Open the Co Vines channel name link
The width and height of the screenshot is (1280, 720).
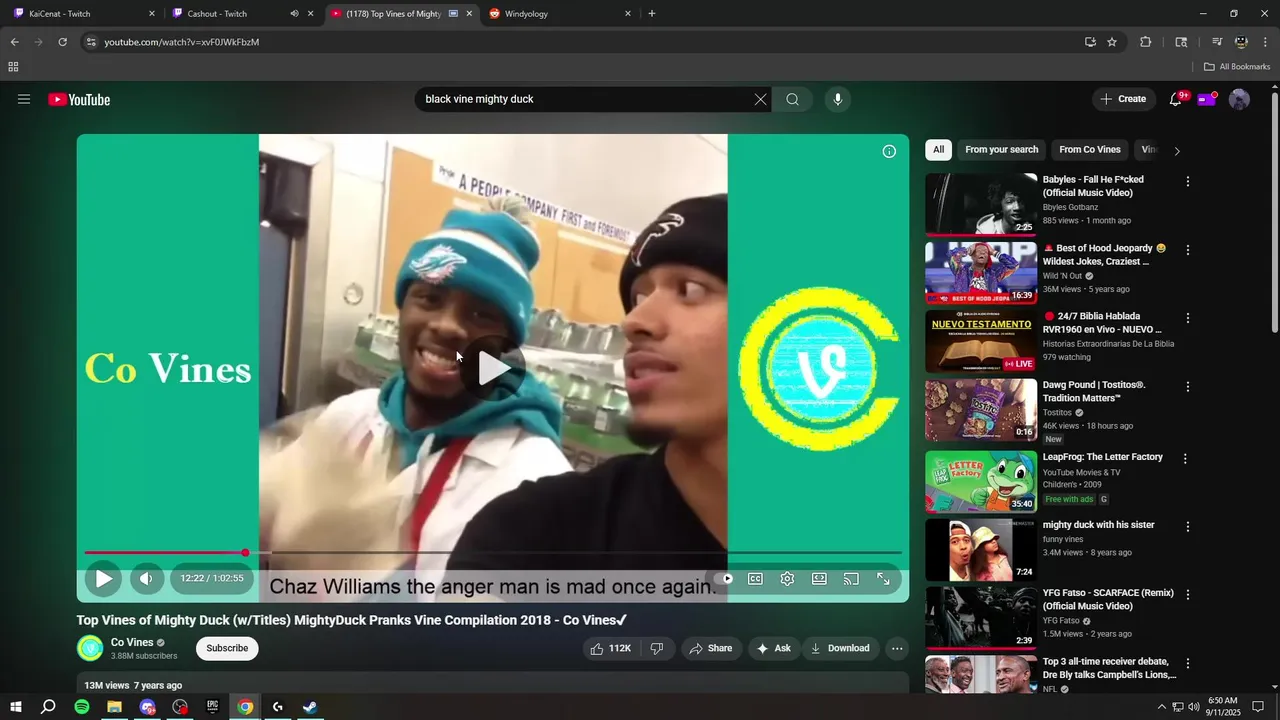click(132, 642)
